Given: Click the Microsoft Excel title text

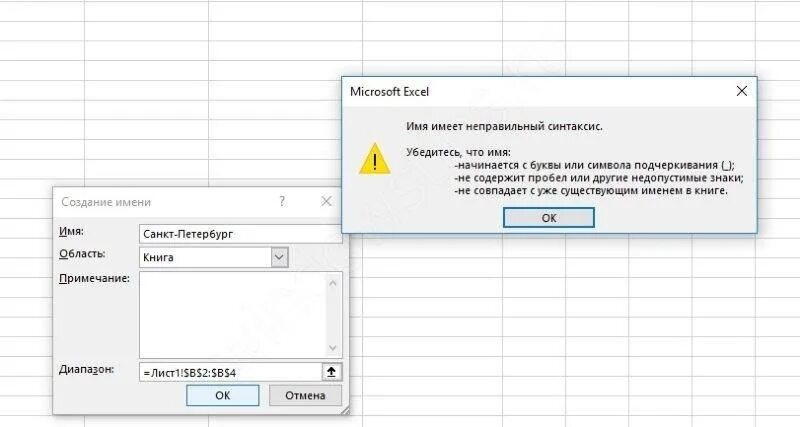Looking at the screenshot, I should (x=389, y=92).
